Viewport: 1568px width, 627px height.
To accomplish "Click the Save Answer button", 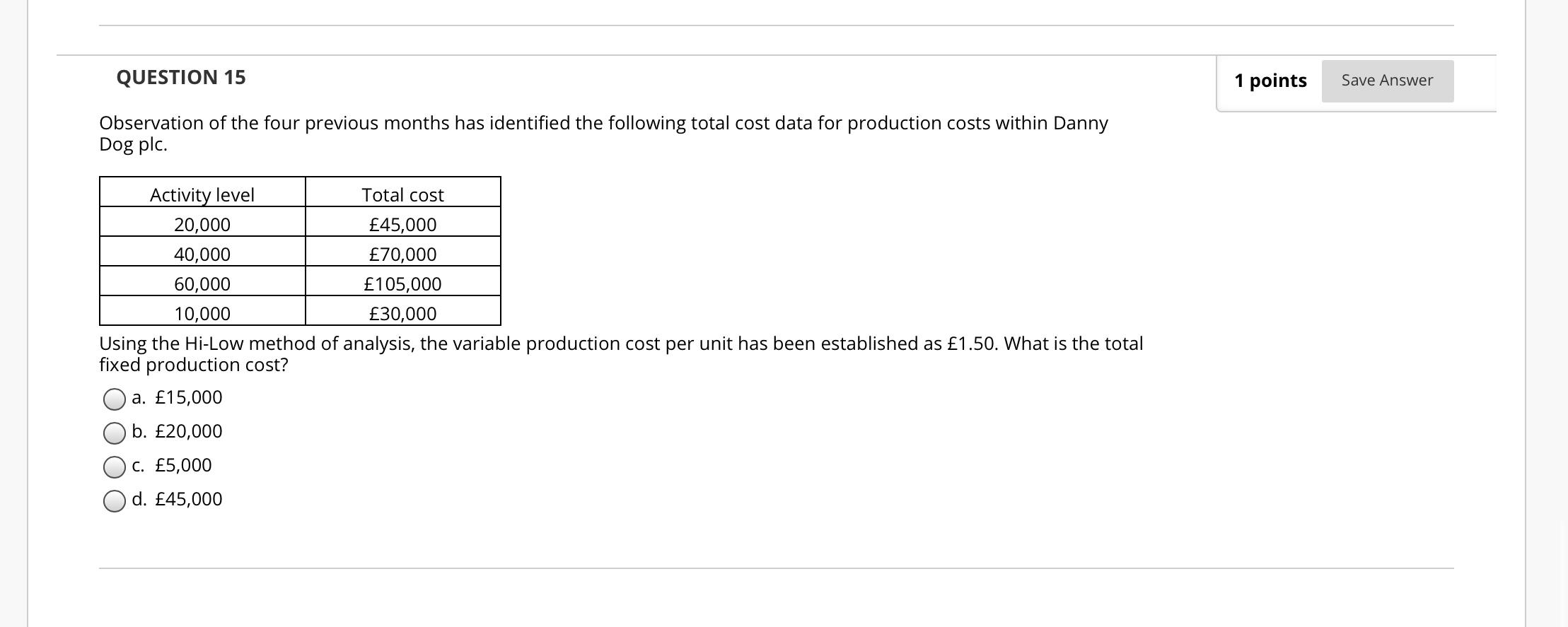I will pyautogui.click(x=1387, y=81).
